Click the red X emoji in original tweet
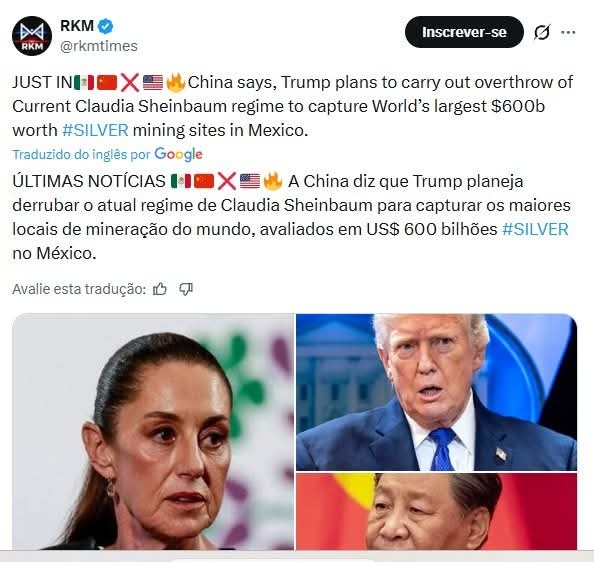 point(130,83)
